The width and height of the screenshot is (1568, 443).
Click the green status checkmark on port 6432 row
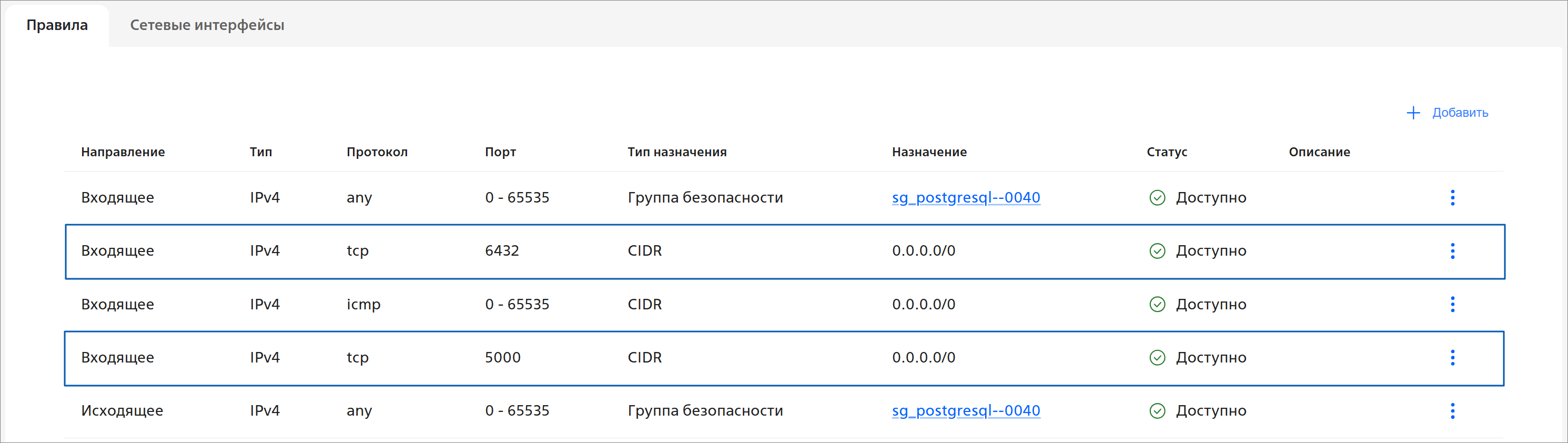1157,251
